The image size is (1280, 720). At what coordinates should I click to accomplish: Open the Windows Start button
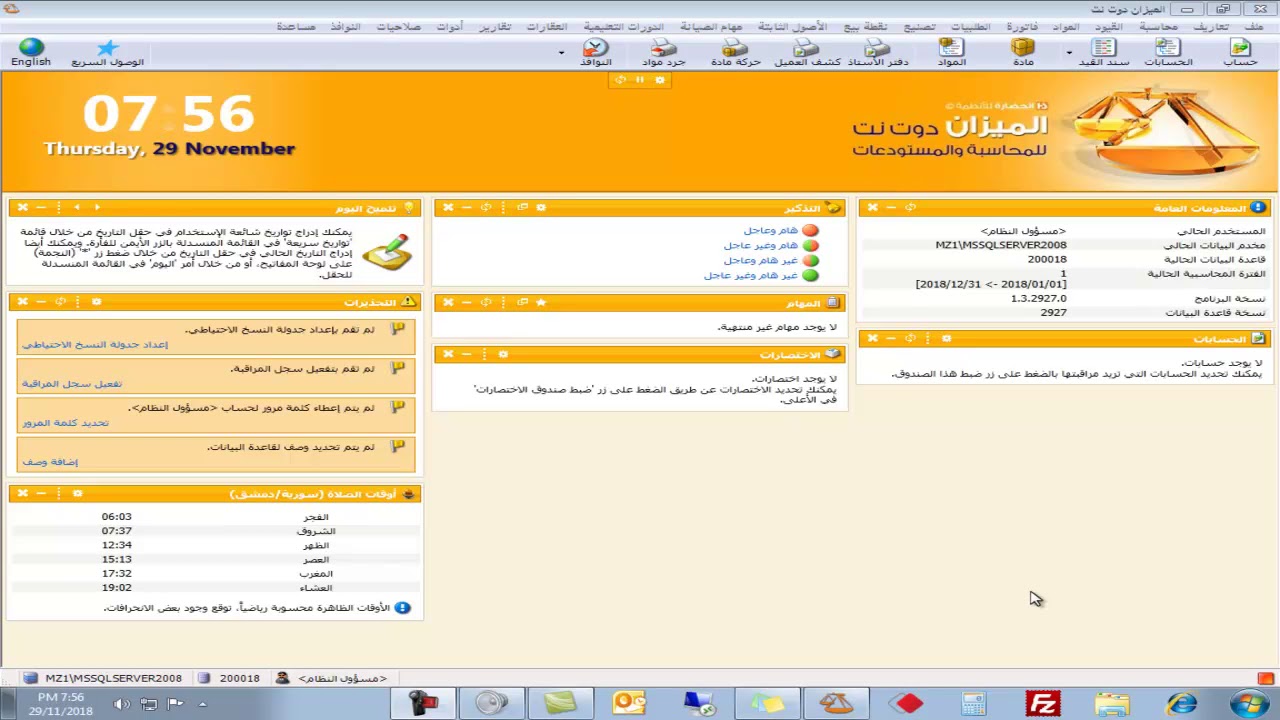coord(1249,703)
